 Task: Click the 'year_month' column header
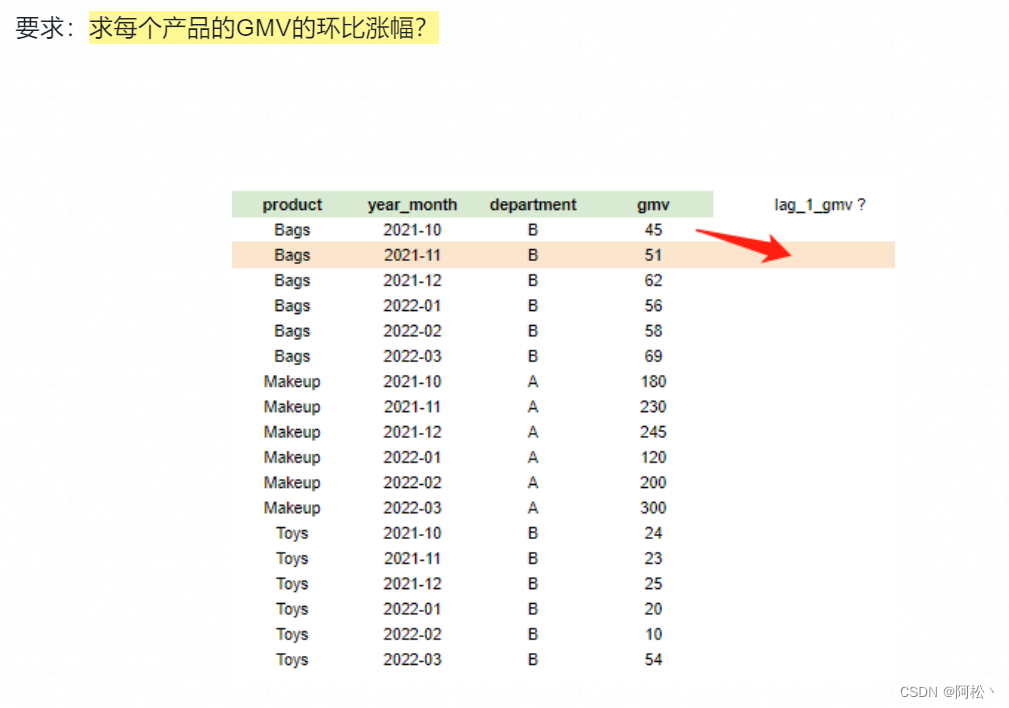click(412, 205)
